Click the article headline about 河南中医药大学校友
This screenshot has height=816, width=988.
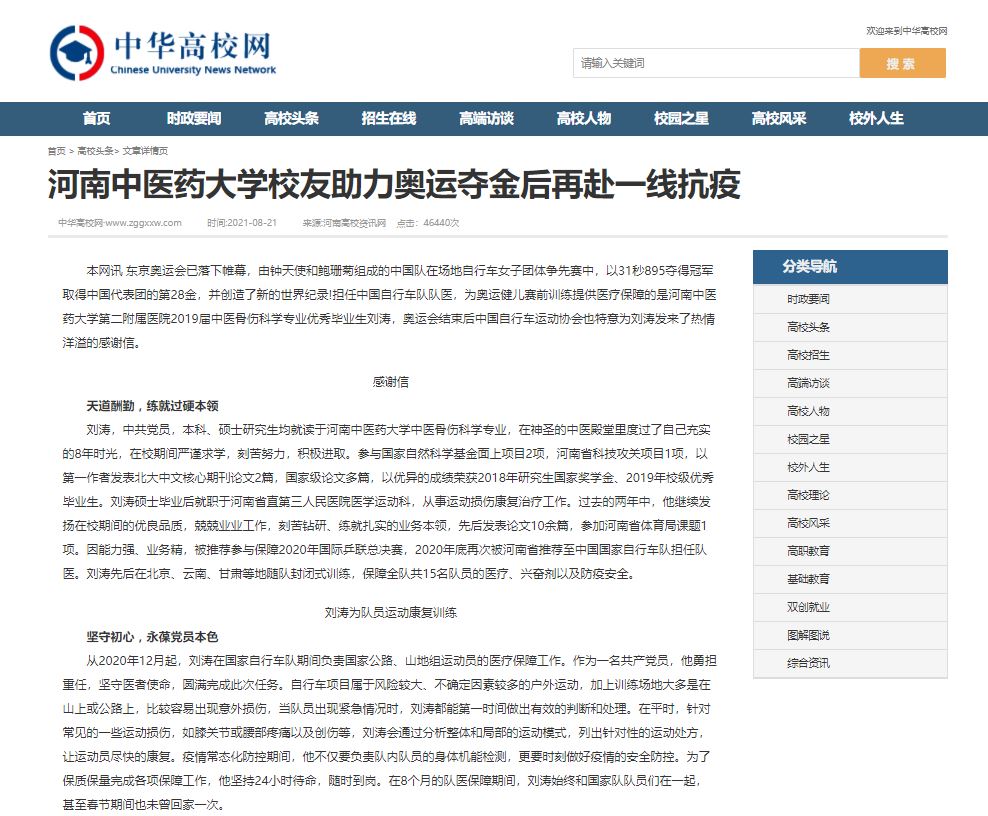(394, 185)
